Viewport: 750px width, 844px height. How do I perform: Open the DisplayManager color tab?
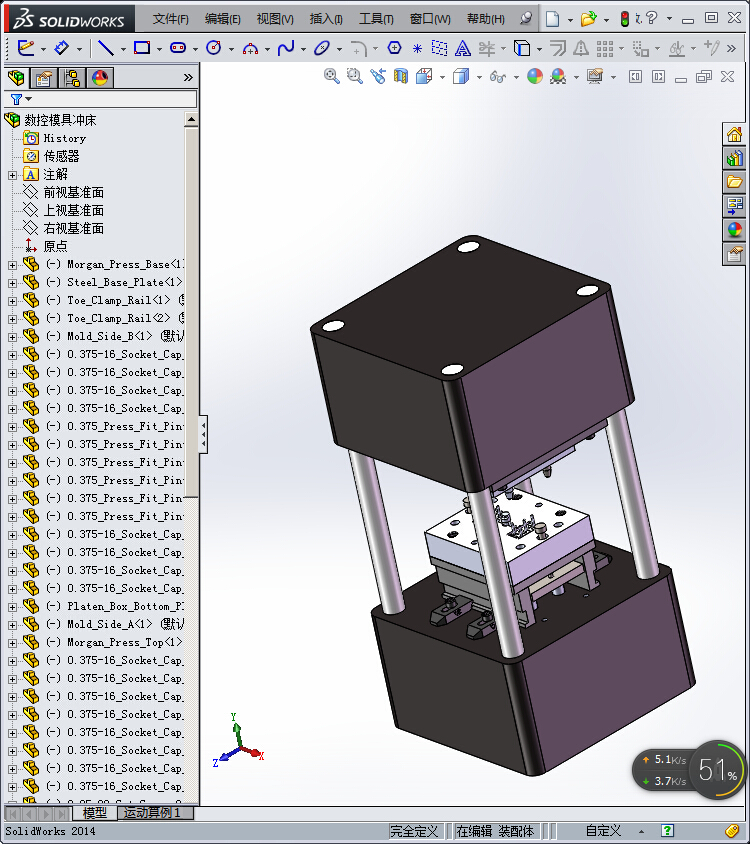point(100,78)
